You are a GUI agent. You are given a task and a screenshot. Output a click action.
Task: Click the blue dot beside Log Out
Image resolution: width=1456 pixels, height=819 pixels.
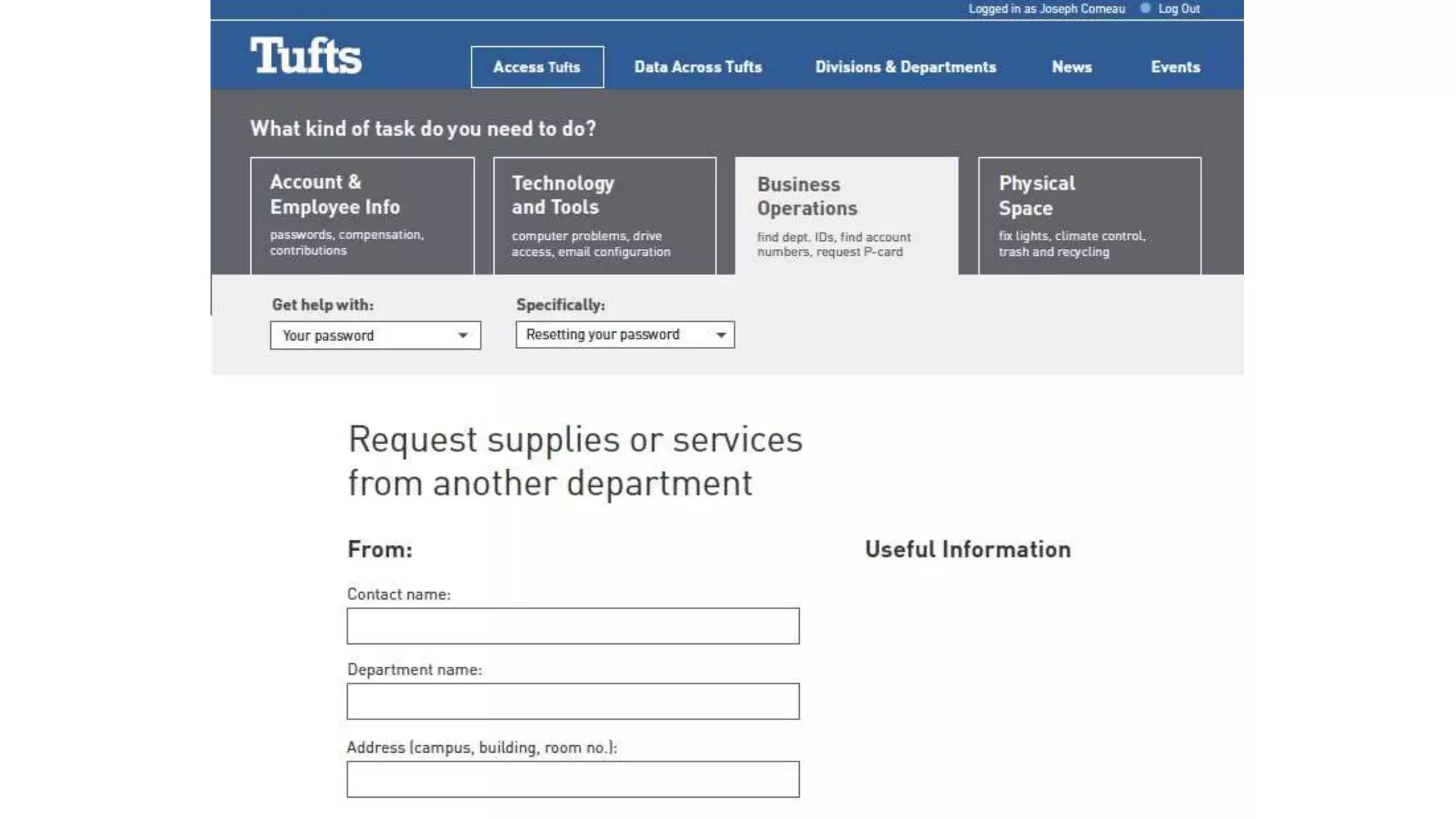click(x=1145, y=9)
